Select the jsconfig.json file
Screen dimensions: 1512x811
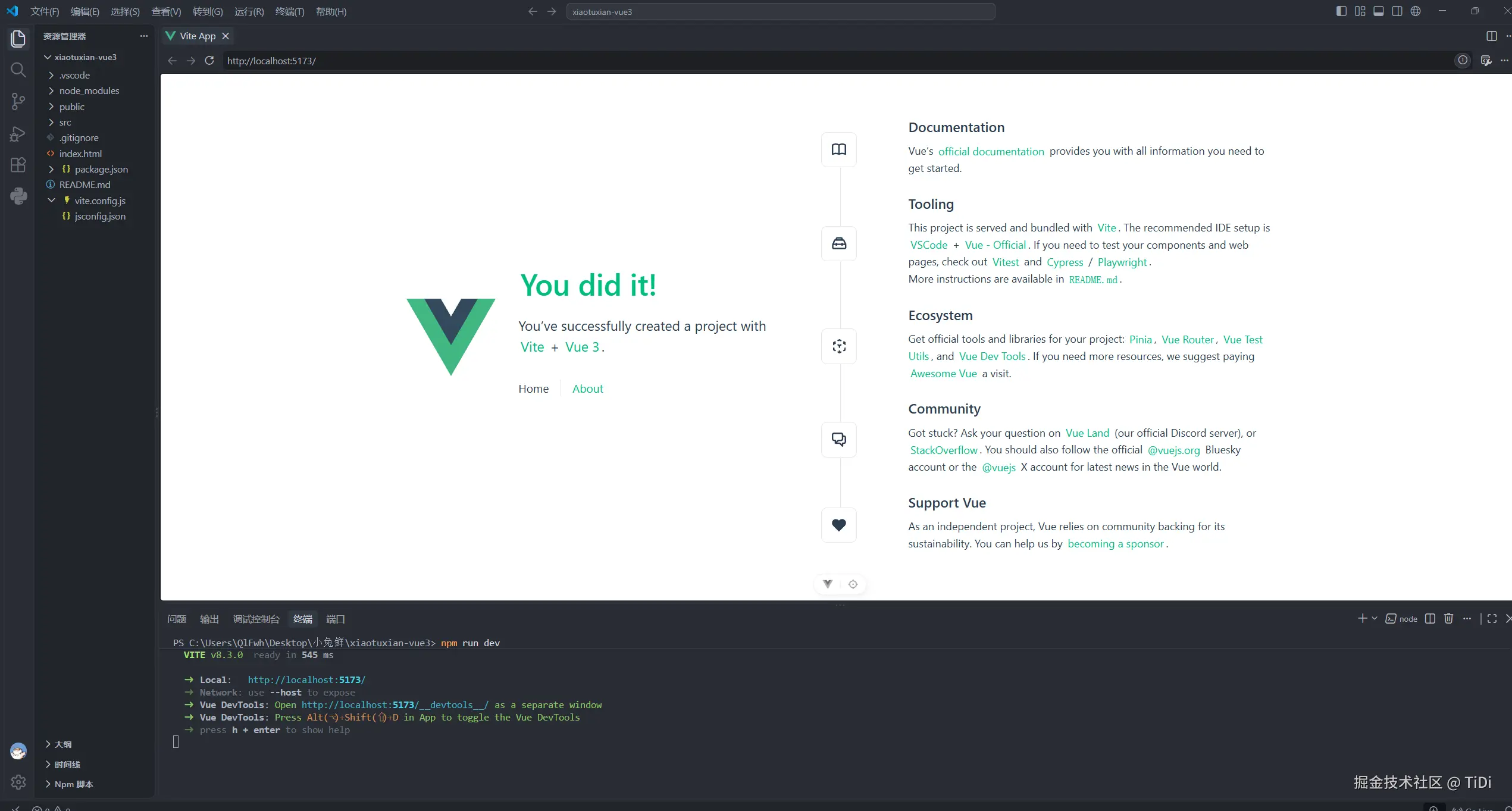coord(95,216)
